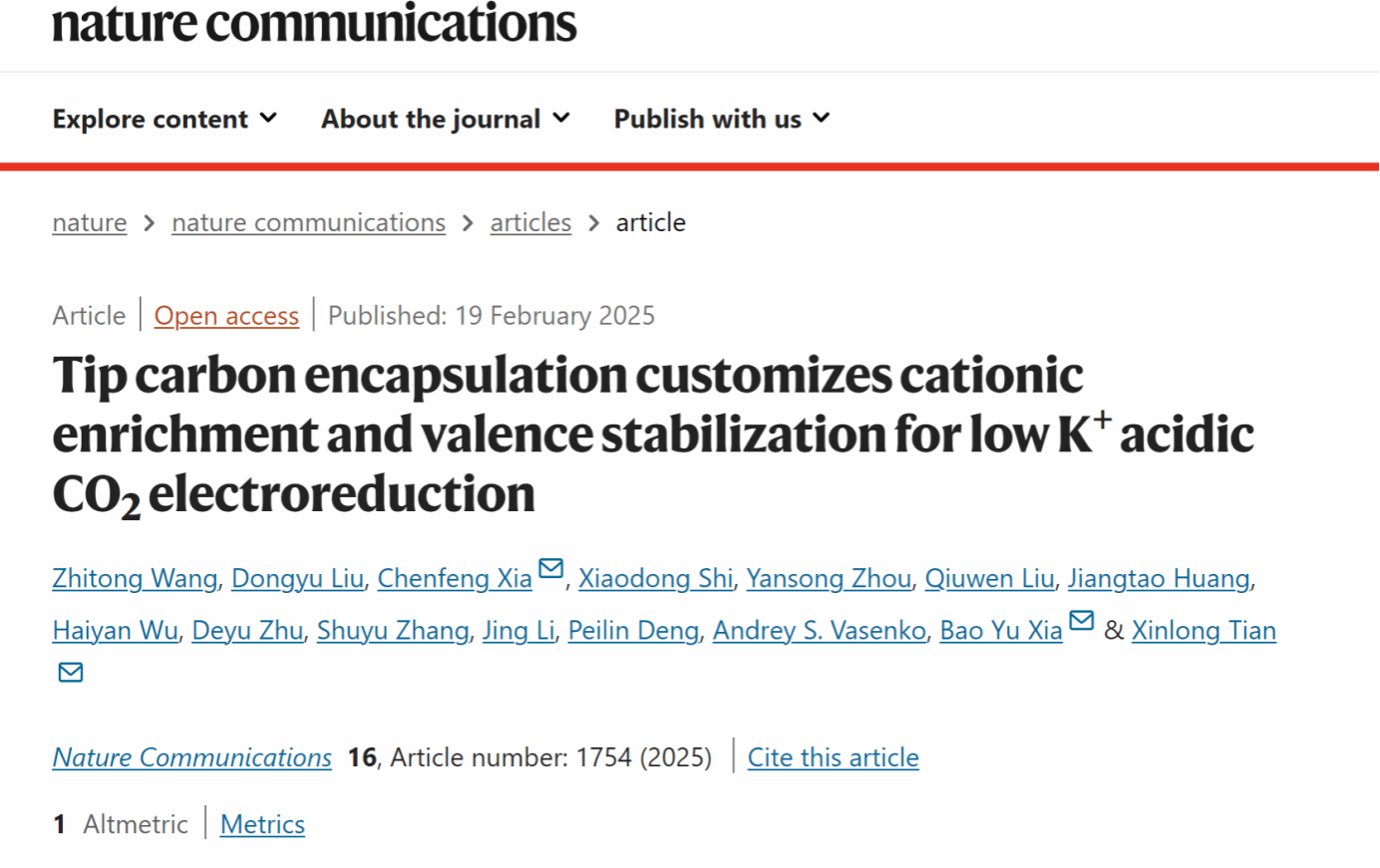Click email icon next to Chenfeng Xia
The height and width of the screenshot is (868, 1380).
click(x=550, y=569)
